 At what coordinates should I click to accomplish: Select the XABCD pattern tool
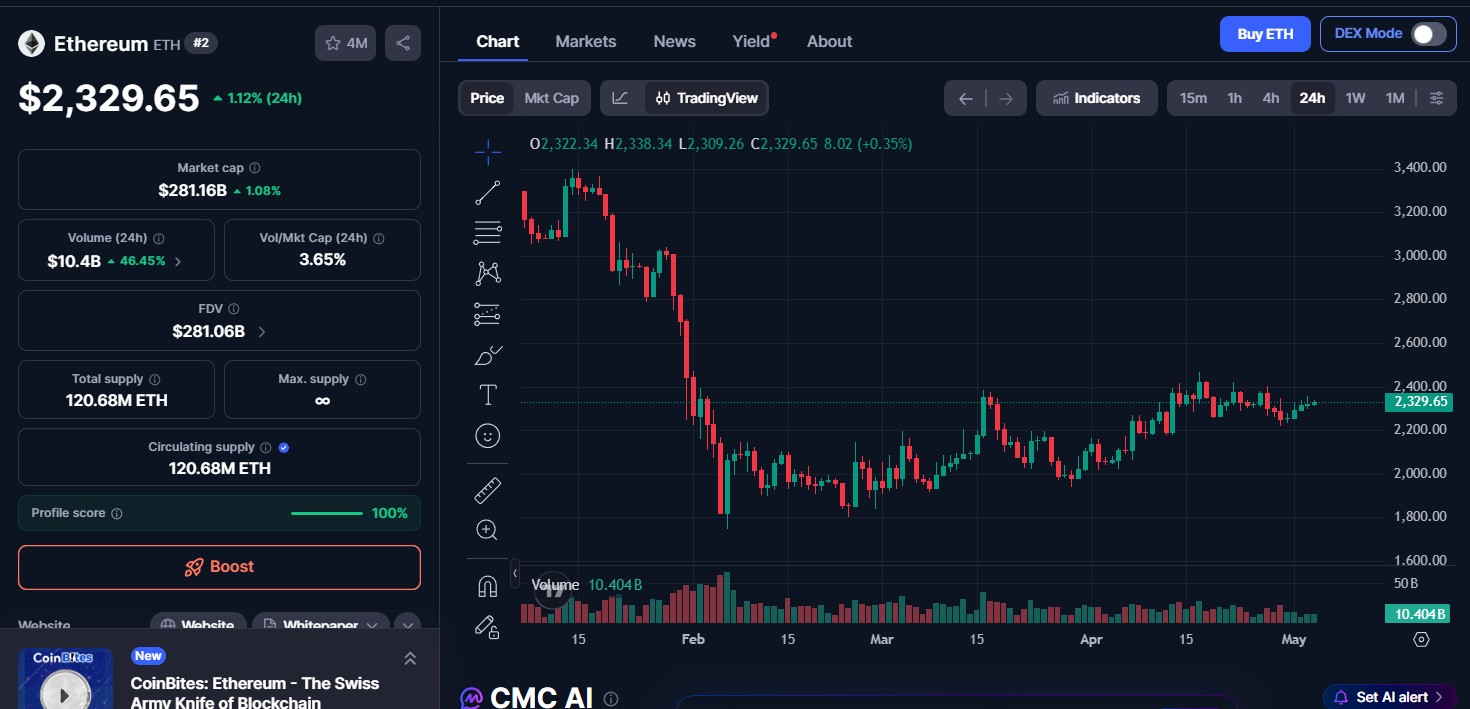[x=487, y=273]
